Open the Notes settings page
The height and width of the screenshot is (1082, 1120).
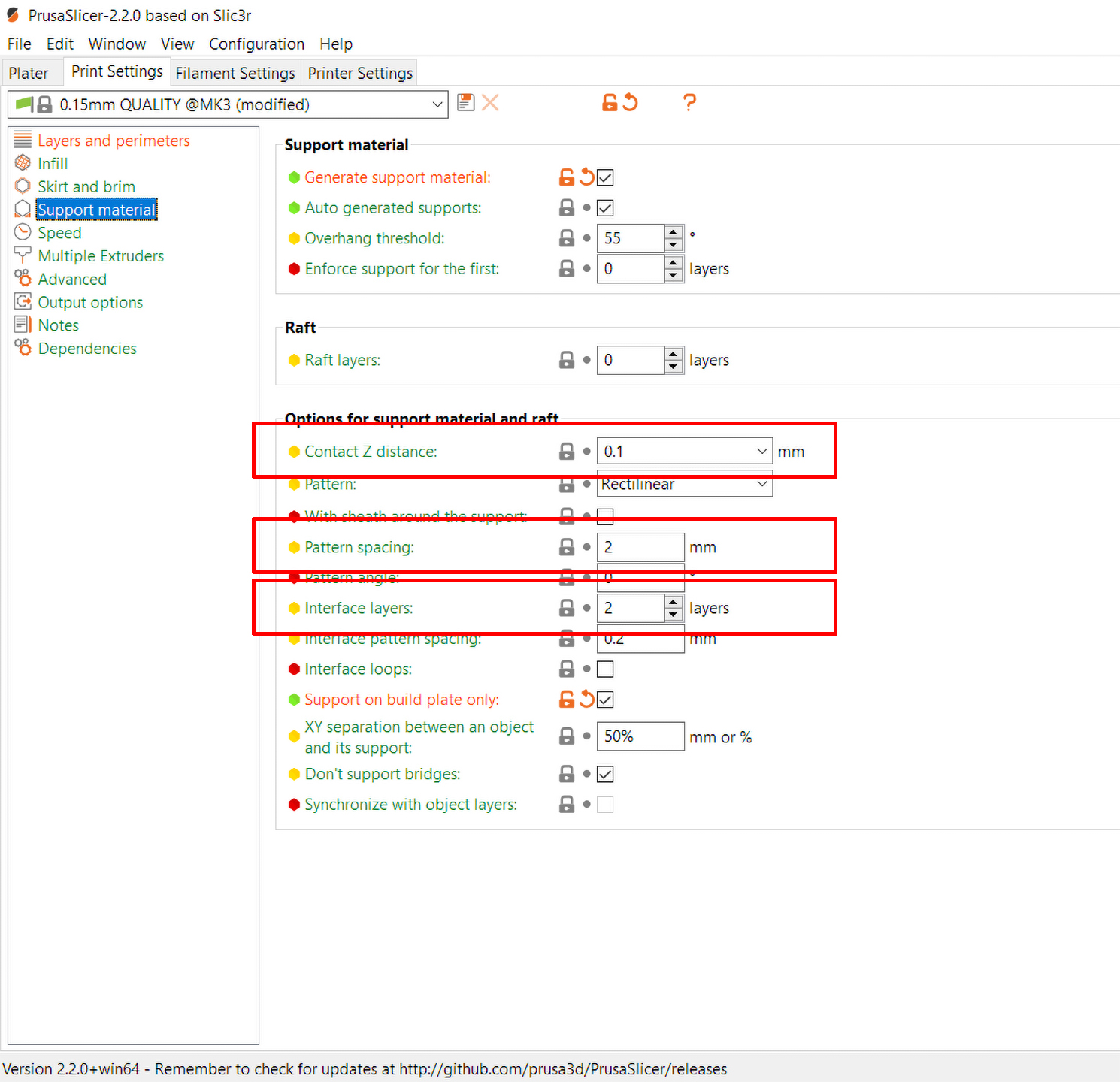[59, 325]
